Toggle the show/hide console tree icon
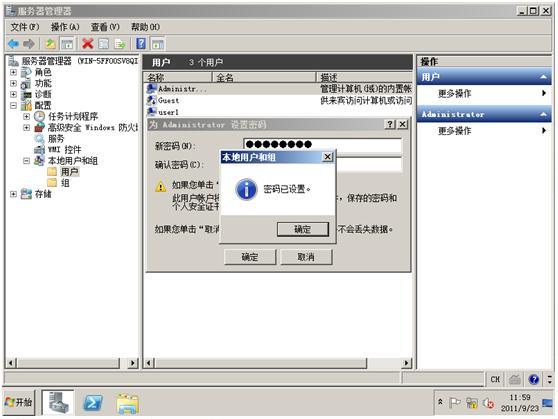 [67, 44]
